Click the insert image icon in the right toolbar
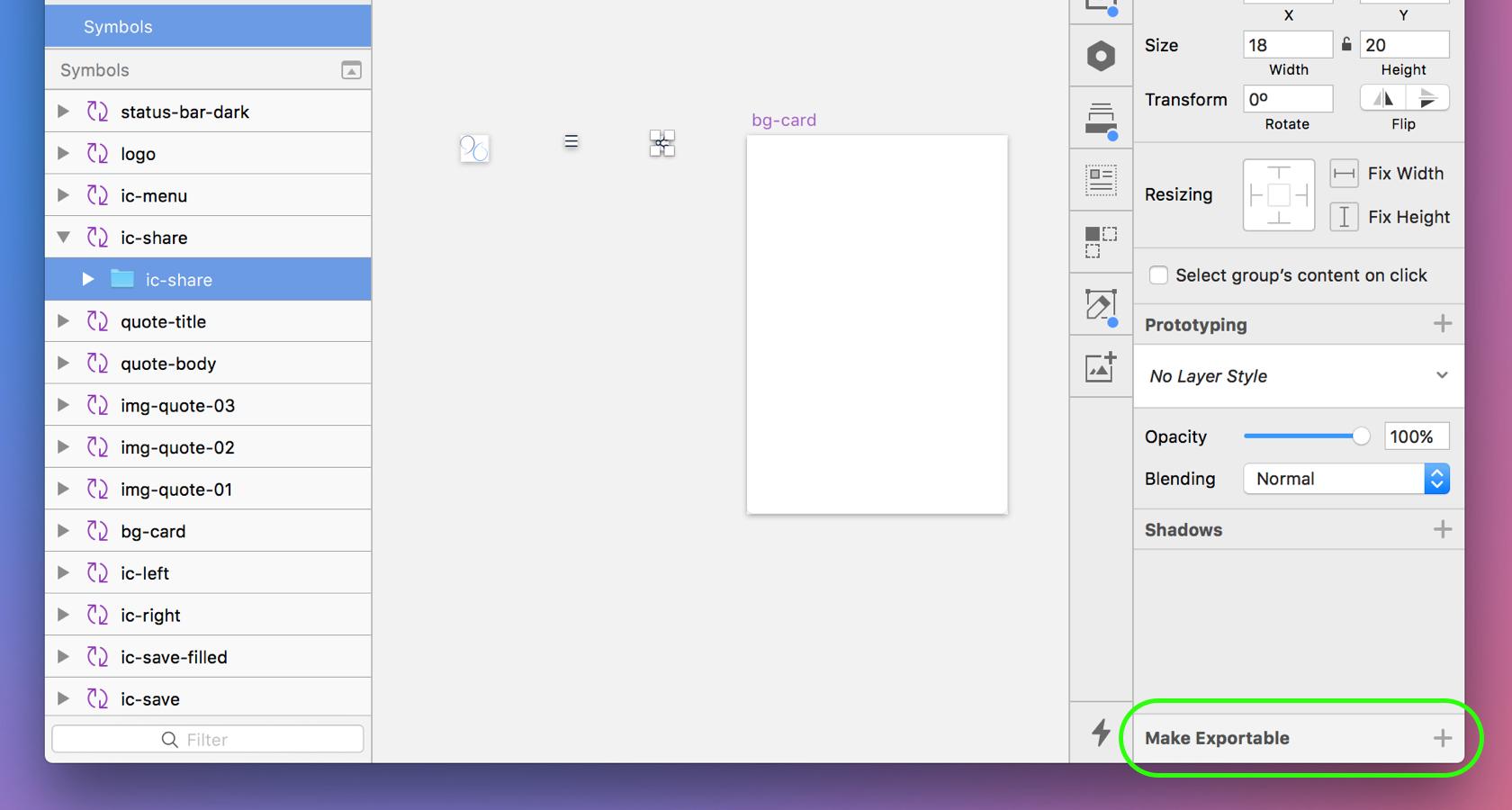Viewport: 1512px width, 810px height. click(1101, 367)
